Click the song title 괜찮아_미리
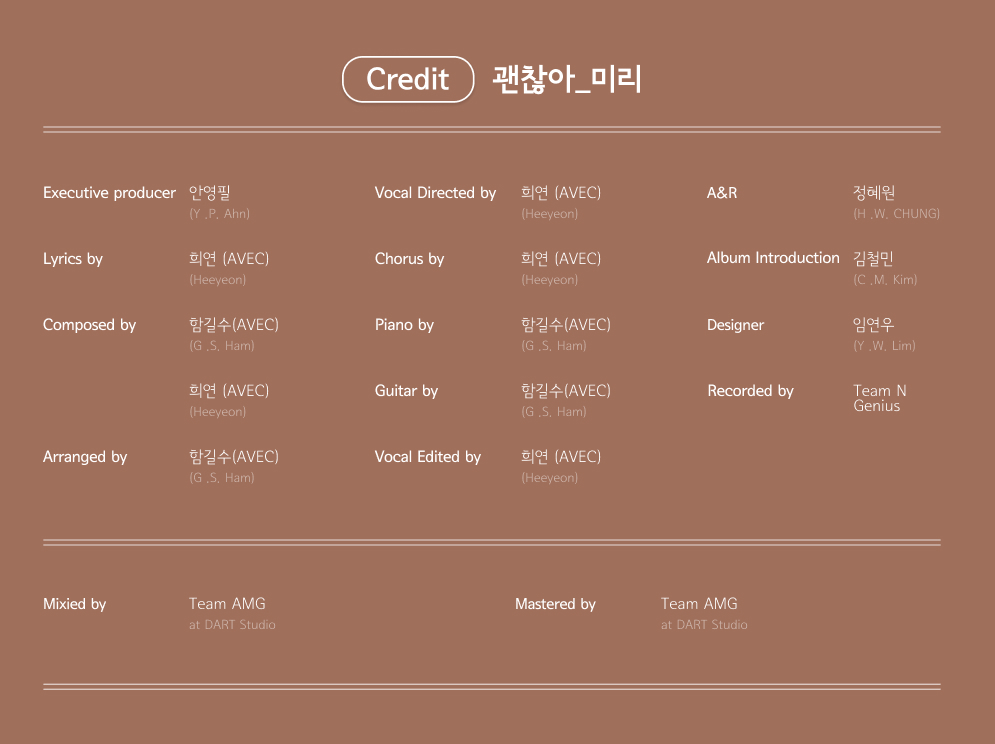The width and height of the screenshot is (995, 744). click(566, 79)
